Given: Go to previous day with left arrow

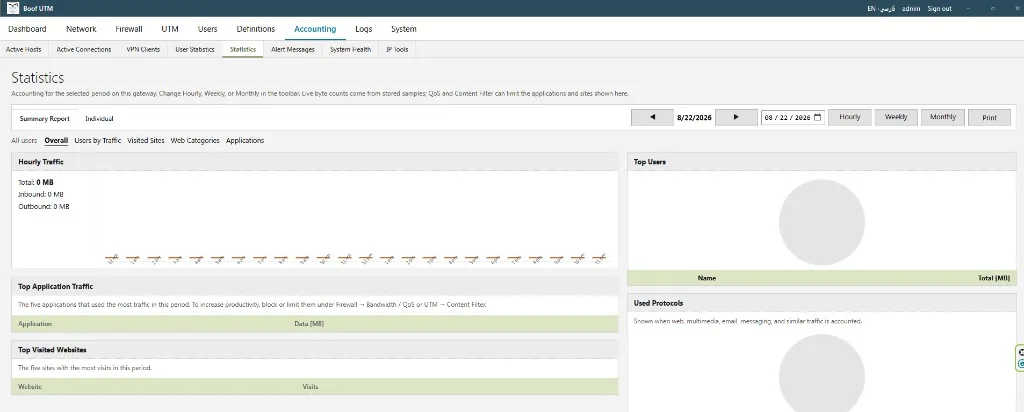Looking at the screenshot, I should [652, 118].
